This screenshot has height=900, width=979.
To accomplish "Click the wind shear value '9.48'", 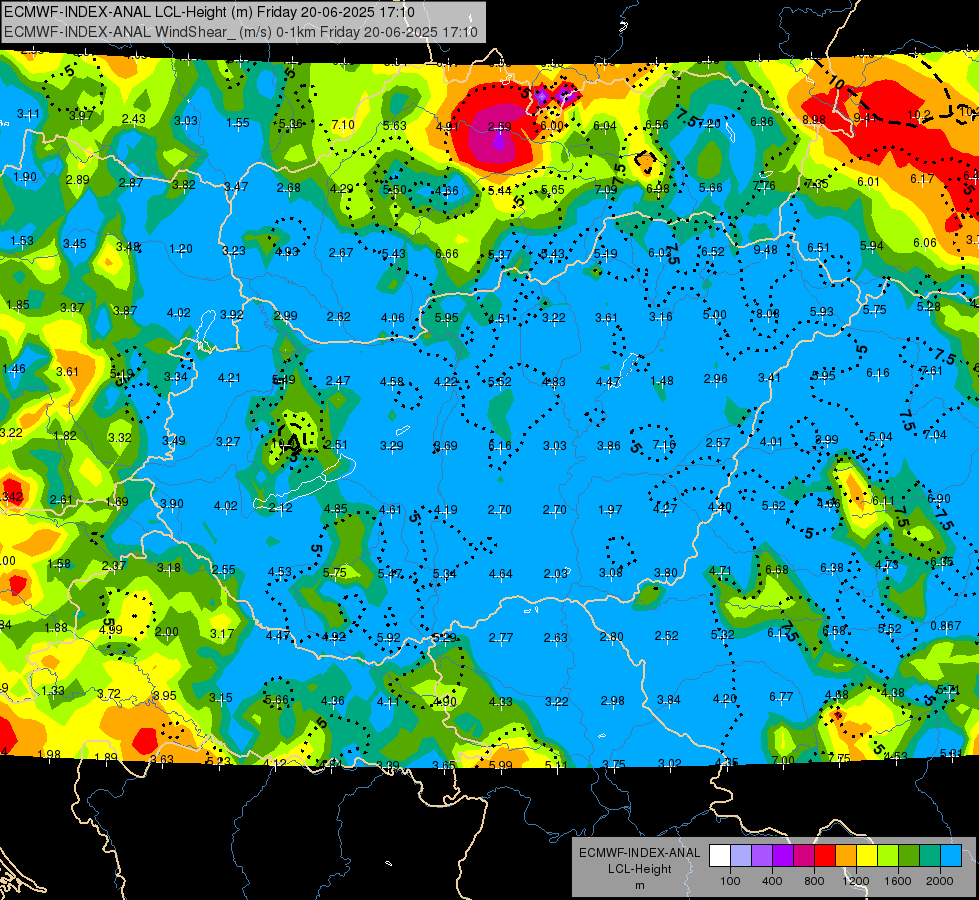I will 765,250.
